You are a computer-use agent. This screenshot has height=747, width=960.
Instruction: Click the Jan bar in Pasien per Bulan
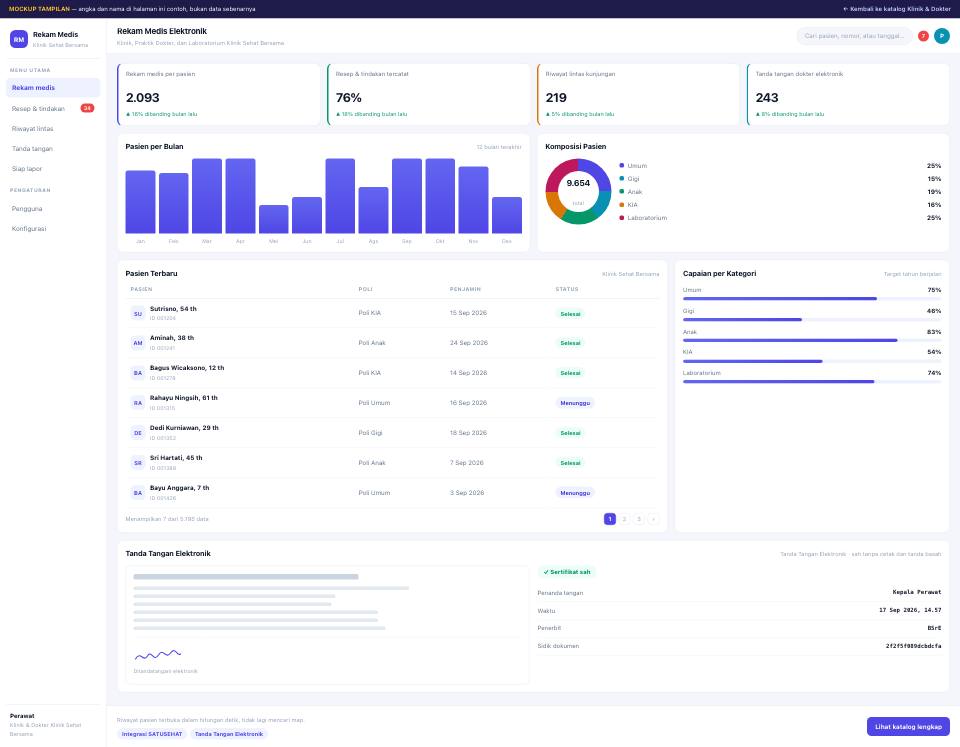click(140, 202)
